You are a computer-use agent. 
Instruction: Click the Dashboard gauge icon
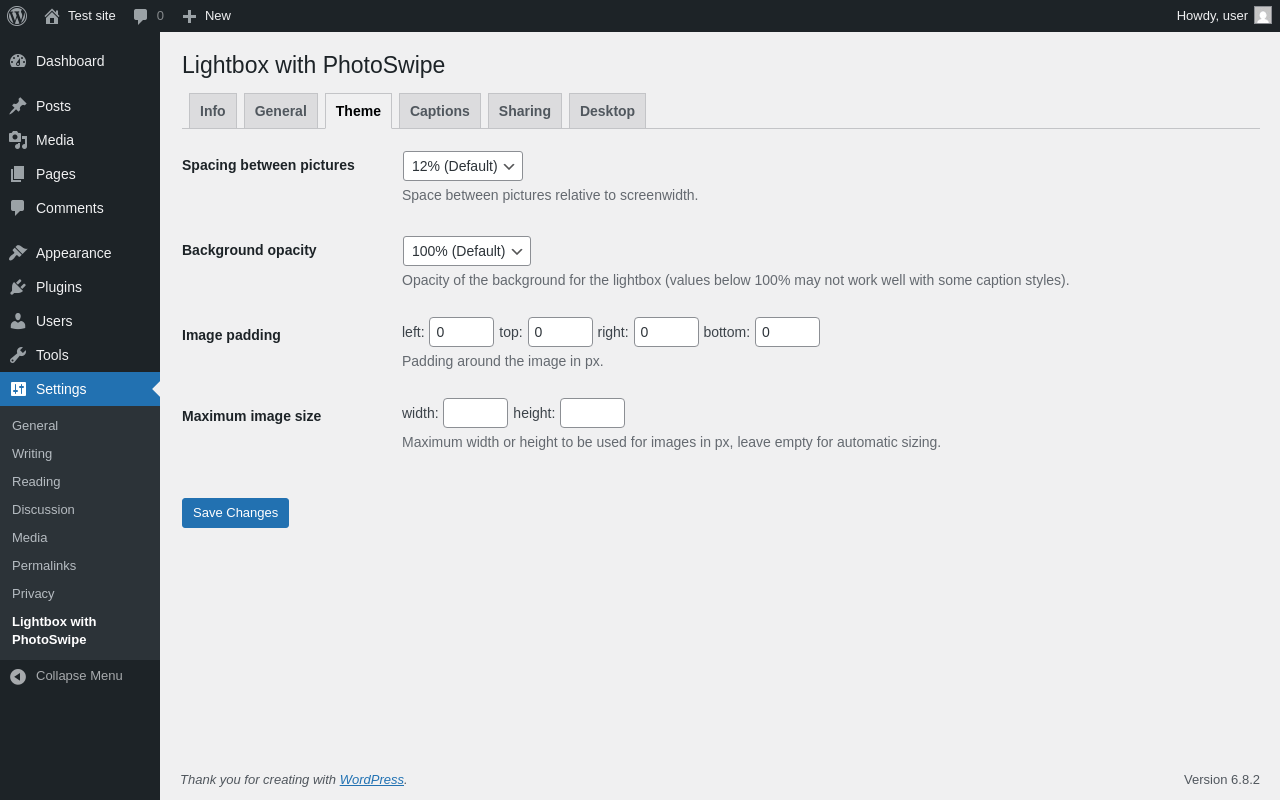18,61
